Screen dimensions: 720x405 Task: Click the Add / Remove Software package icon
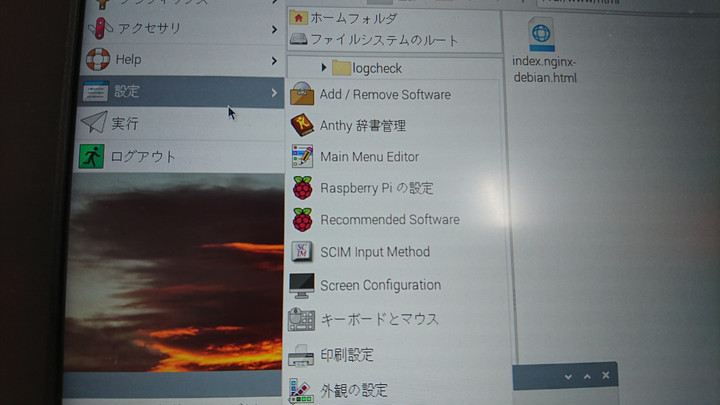[x=302, y=95]
